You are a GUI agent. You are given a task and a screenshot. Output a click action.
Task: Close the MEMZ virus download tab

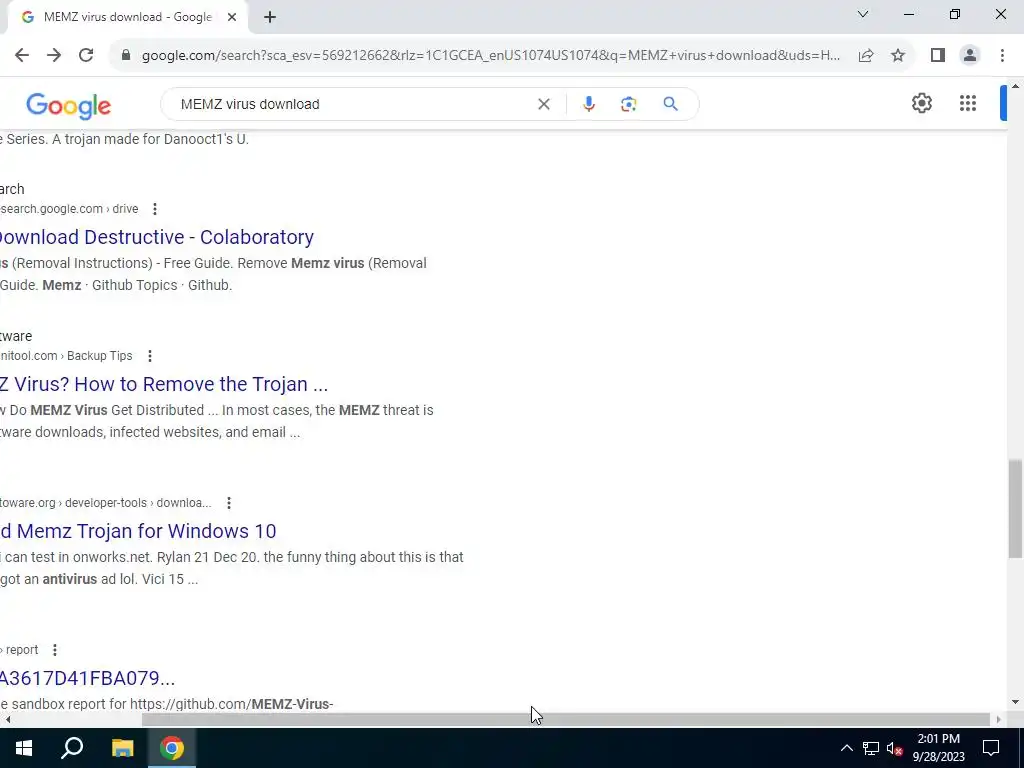coord(232,17)
